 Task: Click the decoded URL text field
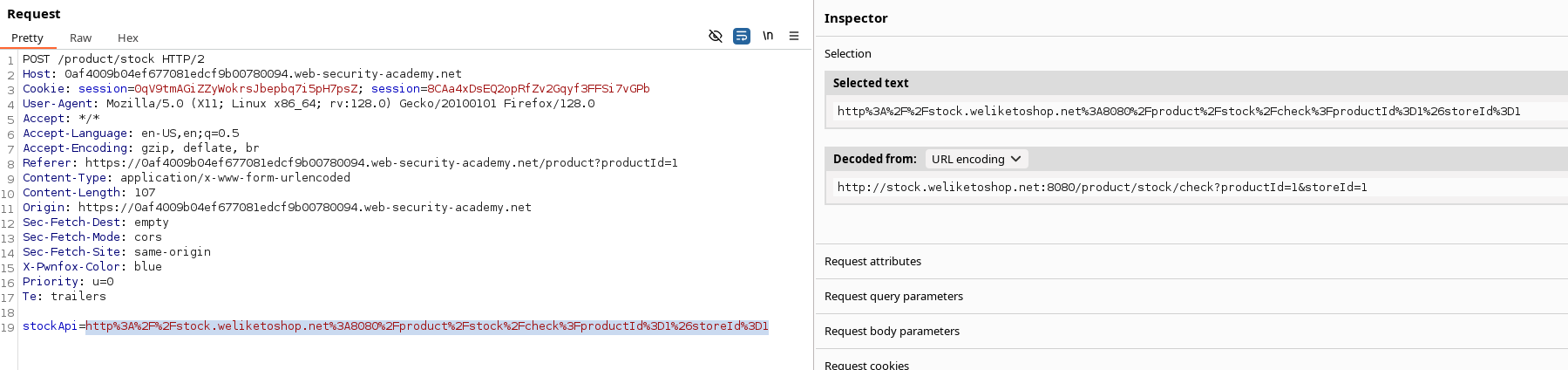1102,187
